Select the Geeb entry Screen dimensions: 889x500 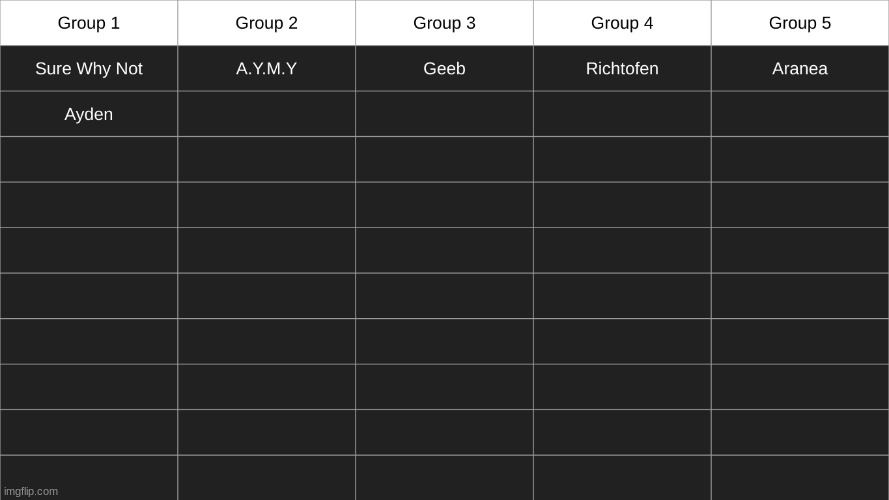click(444, 69)
